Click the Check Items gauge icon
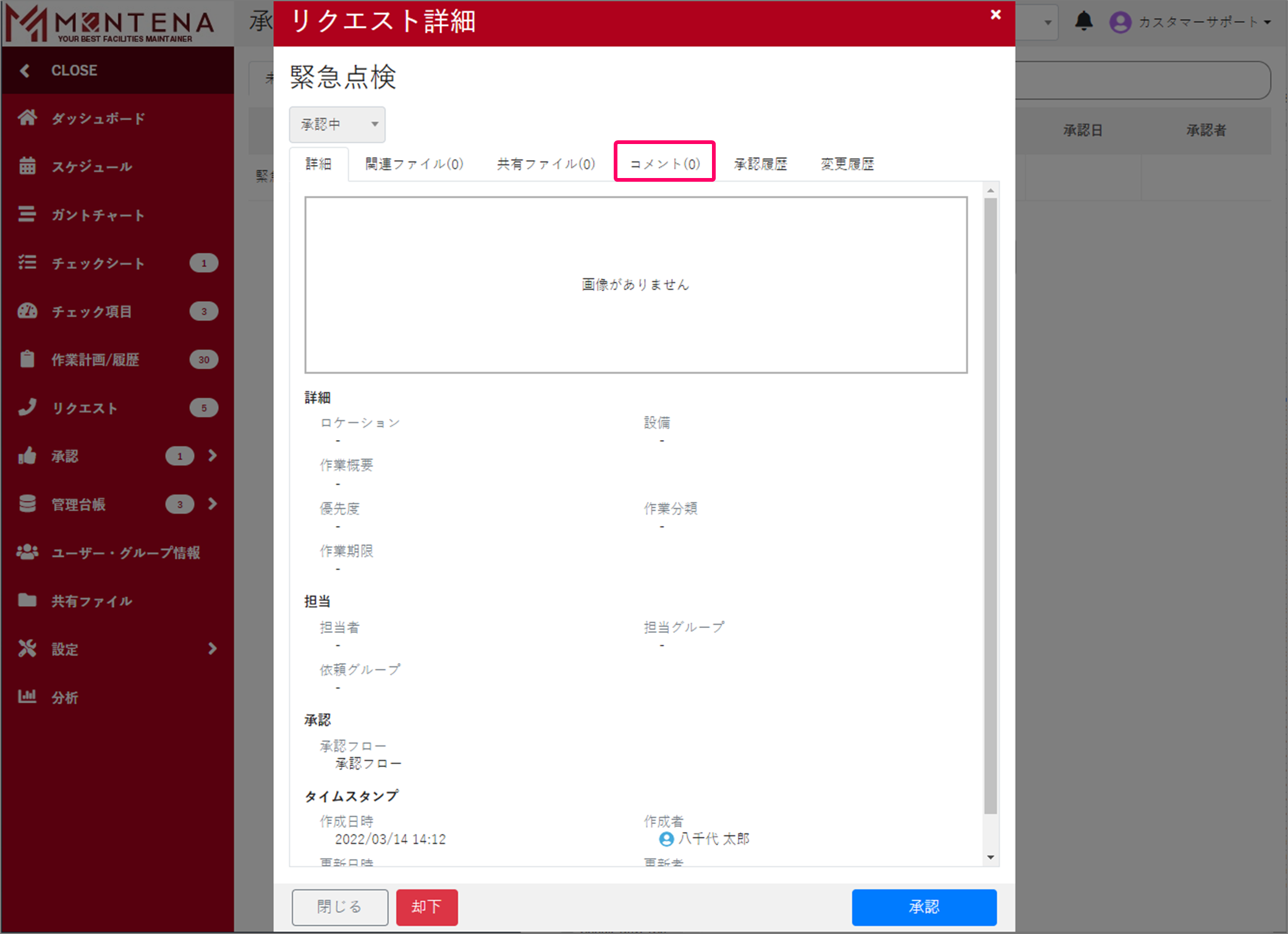The height and width of the screenshot is (934, 1288). click(27, 311)
